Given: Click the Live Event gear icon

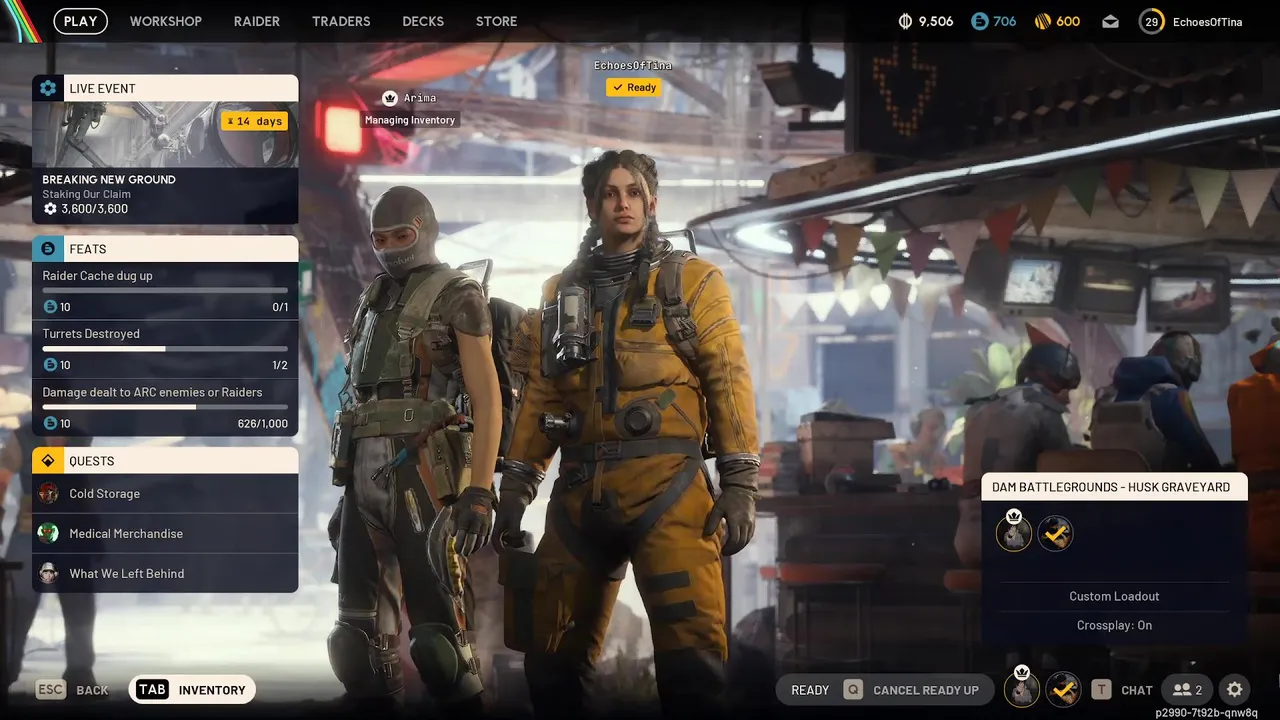Looking at the screenshot, I should pyautogui.click(x=48, y=88).
